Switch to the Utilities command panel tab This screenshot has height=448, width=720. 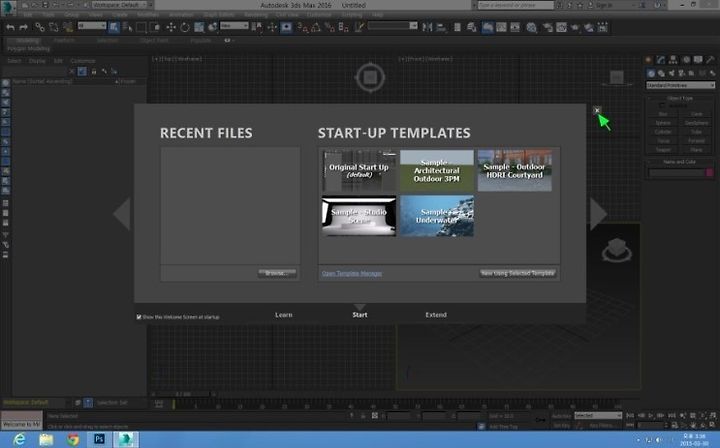pos(710,60)
